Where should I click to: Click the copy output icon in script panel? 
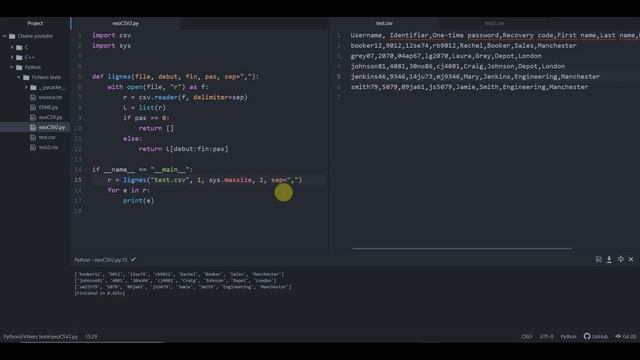pyautogui.click(x=598, y=260)
